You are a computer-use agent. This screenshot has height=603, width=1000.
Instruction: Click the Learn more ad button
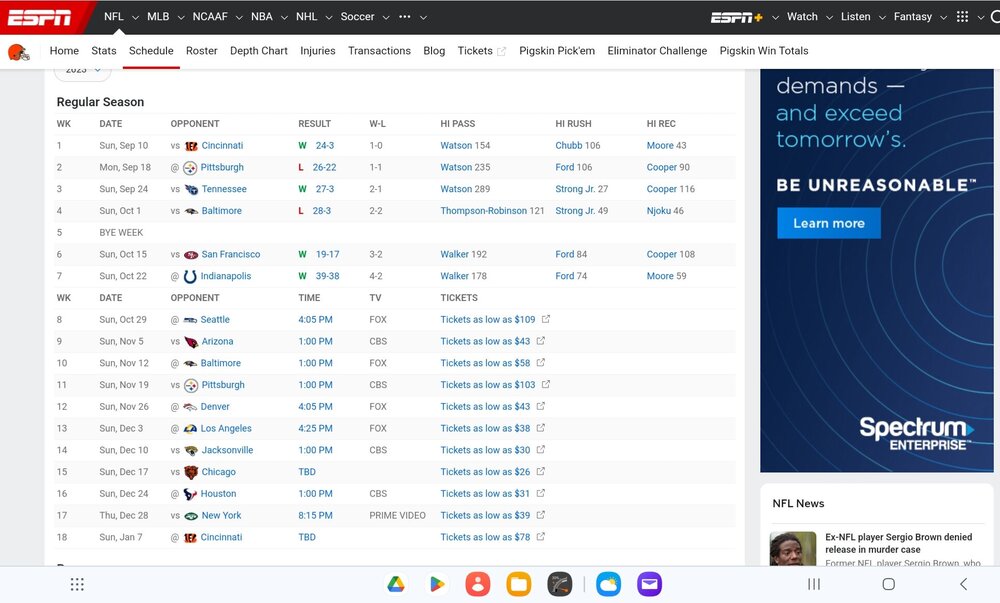pyautogui.click(x=828, y=223)
